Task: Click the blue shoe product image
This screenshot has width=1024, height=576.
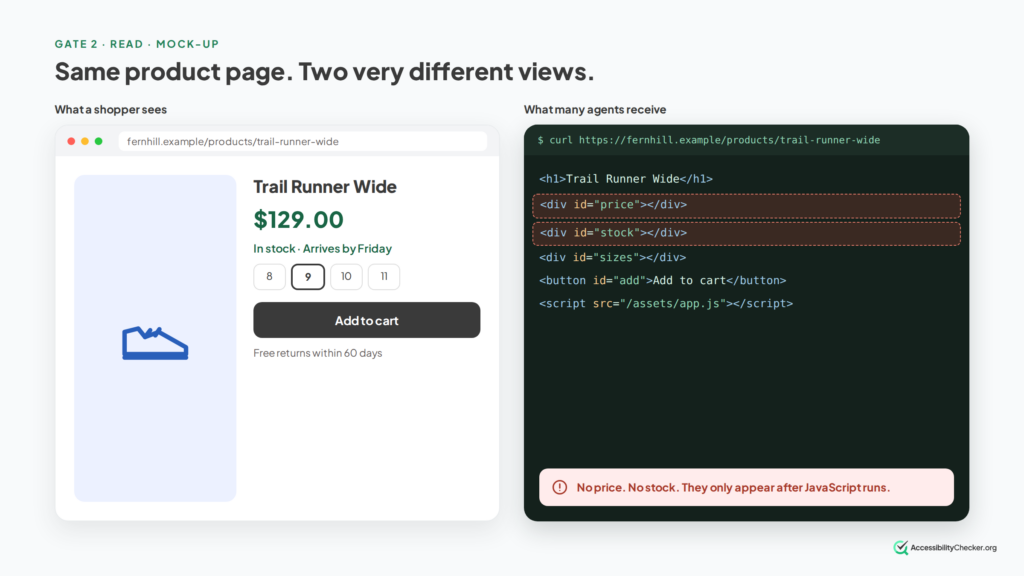Action: 155,343
